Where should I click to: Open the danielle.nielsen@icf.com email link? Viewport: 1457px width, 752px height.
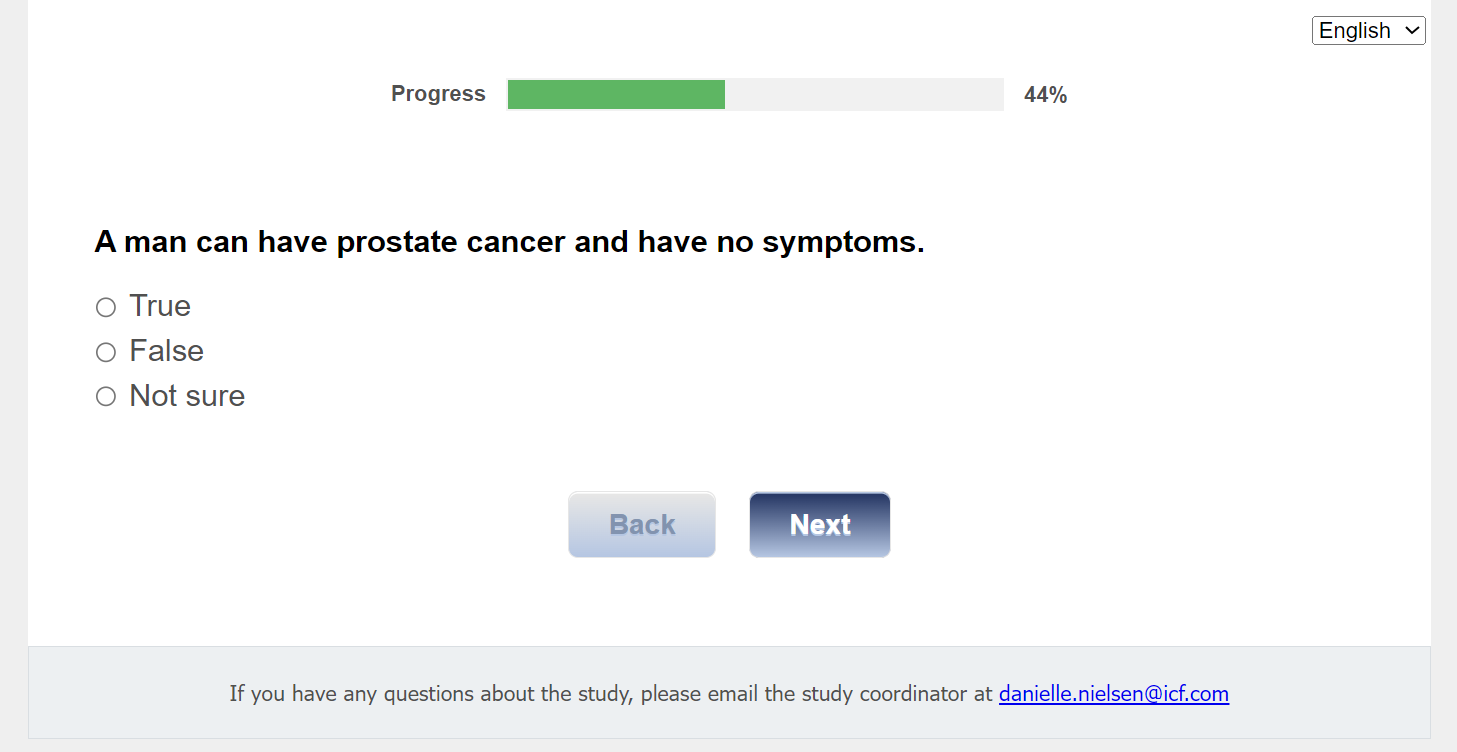(x=1113, y=693)
